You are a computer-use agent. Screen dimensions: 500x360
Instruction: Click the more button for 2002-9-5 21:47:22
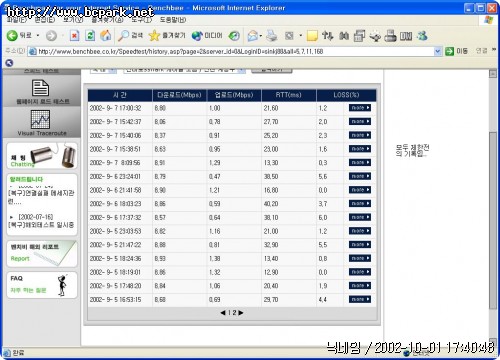[x=360, y=245]
